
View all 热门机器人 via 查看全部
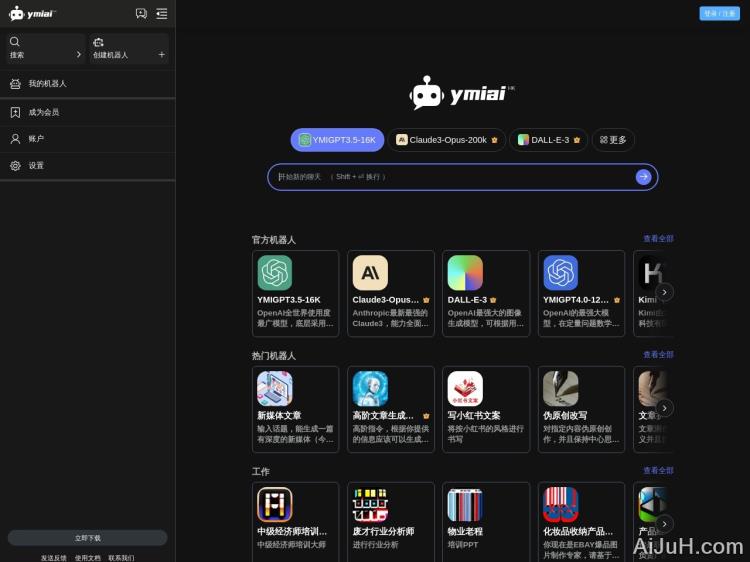point(658,355)
